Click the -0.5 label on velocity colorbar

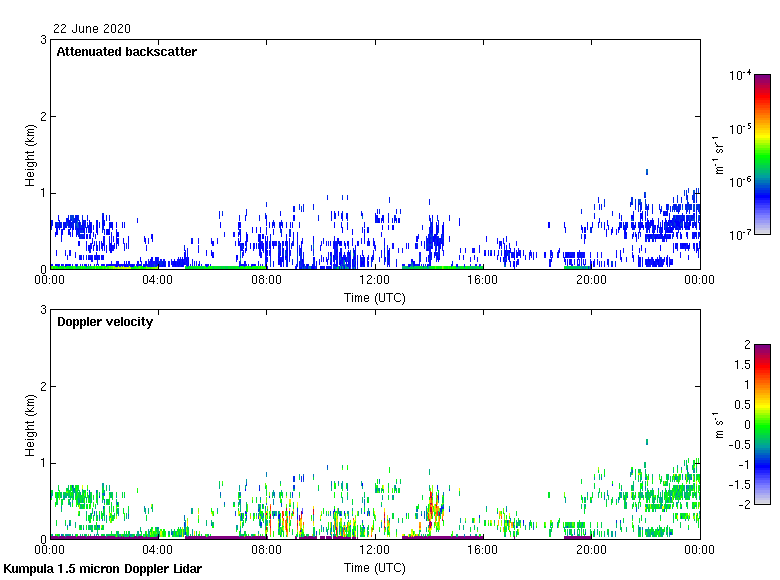[x=740, y=445]
